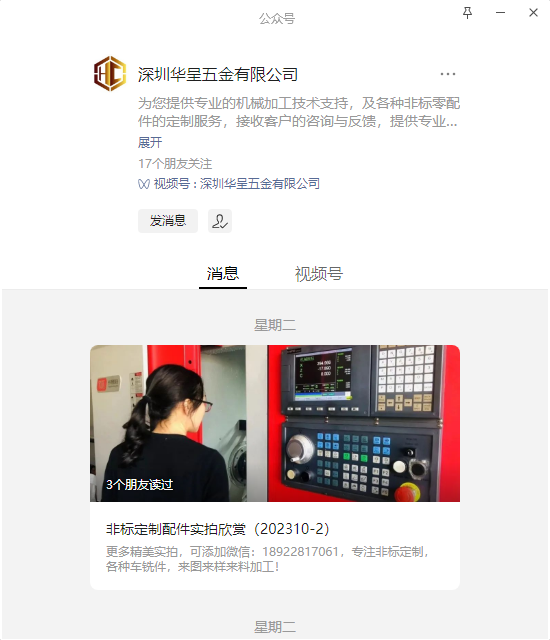Click the hexagonal HC company logo avatar
The image size is (550, 640).
(x=109, y=73)
